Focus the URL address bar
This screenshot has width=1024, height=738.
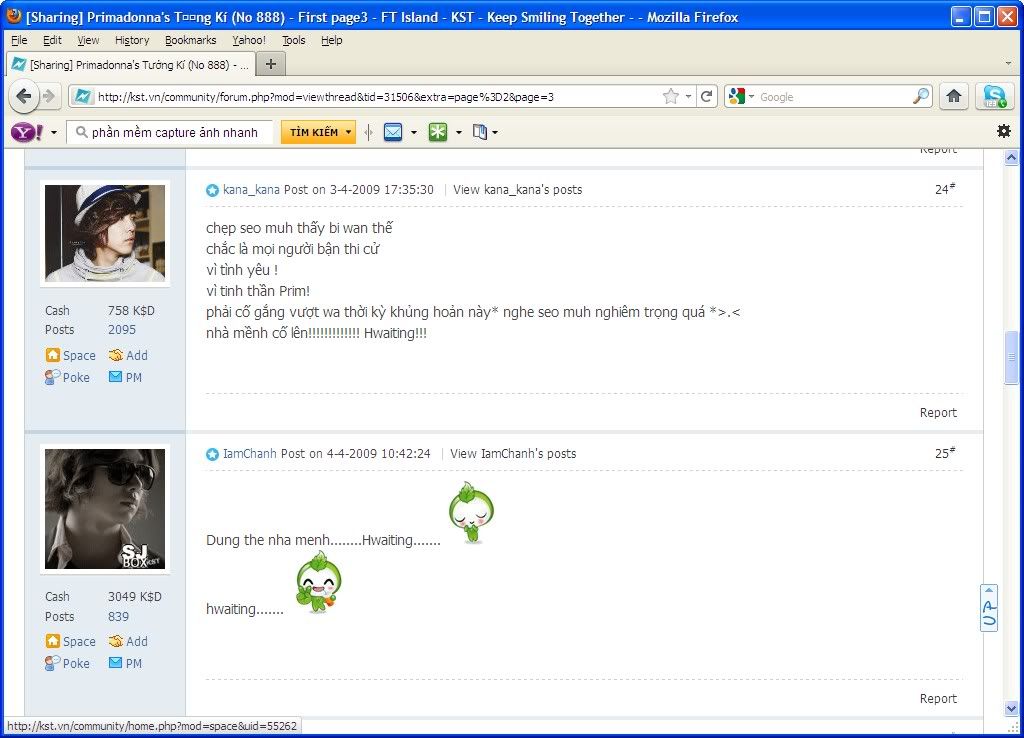pyautogui.click(x=377, y=97)
